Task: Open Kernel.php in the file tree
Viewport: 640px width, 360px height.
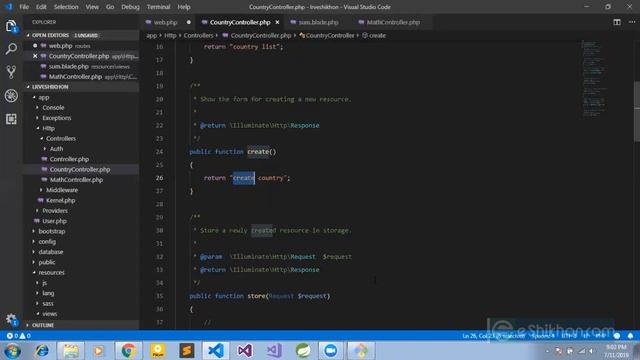Action: click(60, 200)
